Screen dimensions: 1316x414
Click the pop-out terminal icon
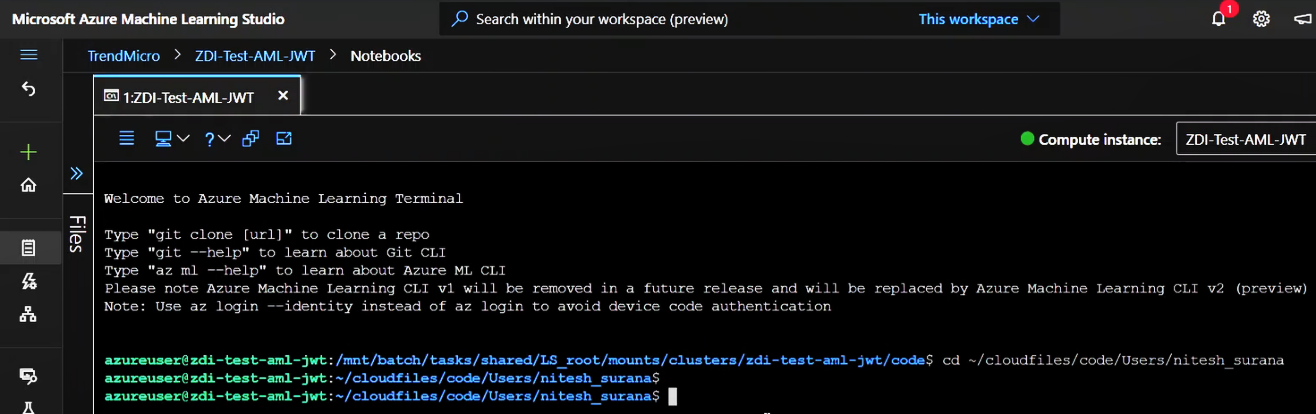point(284,139)
